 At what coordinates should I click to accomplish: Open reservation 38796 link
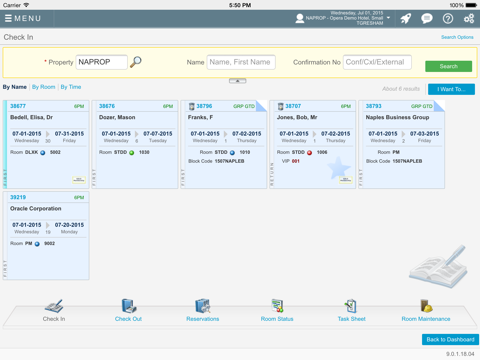[x=204, y=106]
